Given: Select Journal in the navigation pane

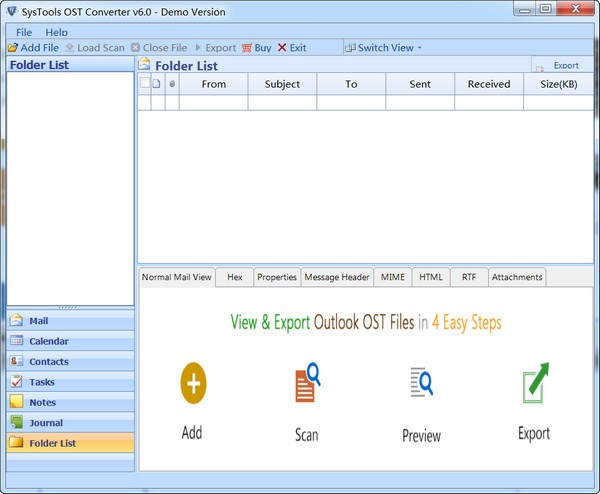Looking at the screenshot, I should coord(70,422).
